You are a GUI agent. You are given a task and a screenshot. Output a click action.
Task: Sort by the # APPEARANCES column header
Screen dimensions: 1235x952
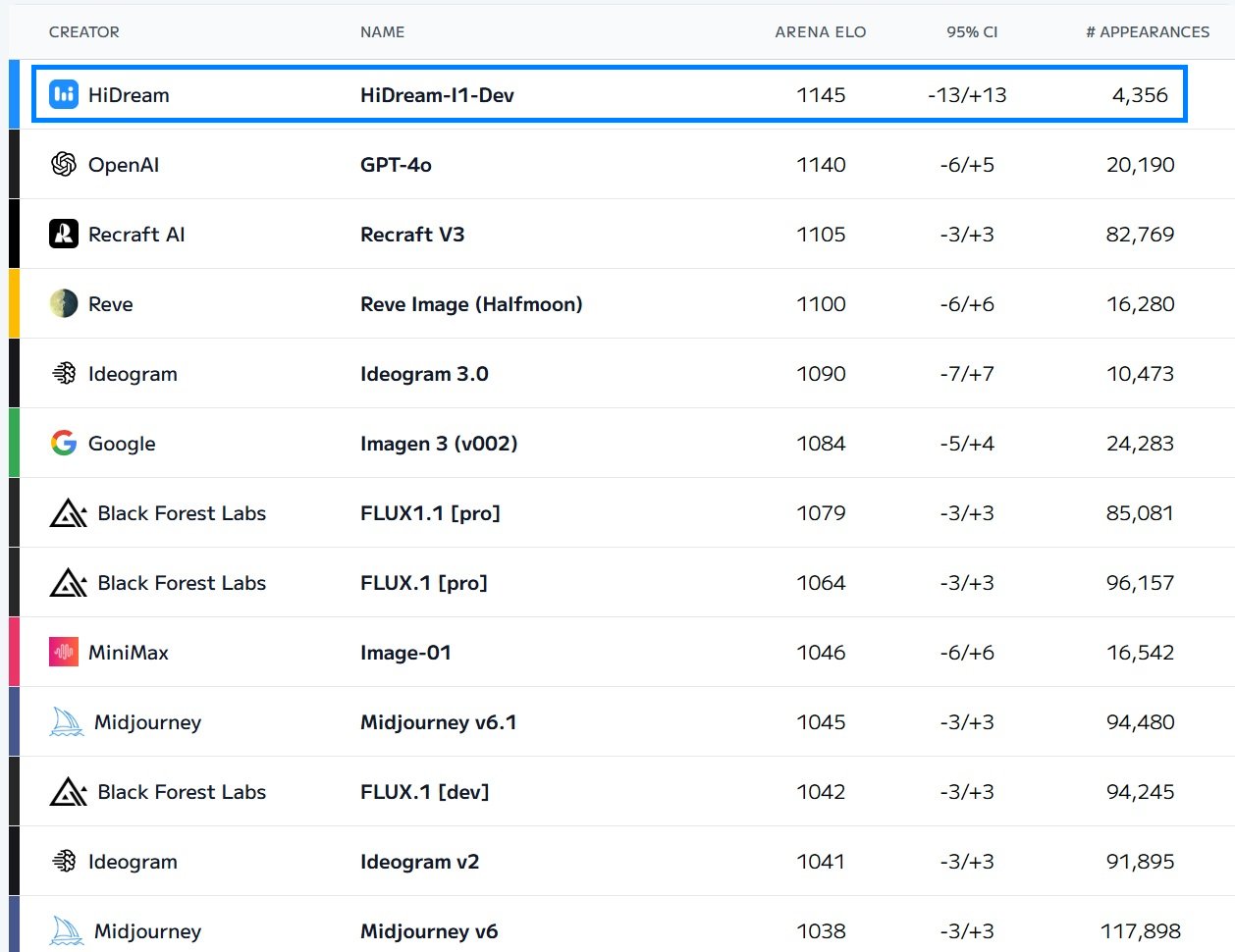[1148, 31]
